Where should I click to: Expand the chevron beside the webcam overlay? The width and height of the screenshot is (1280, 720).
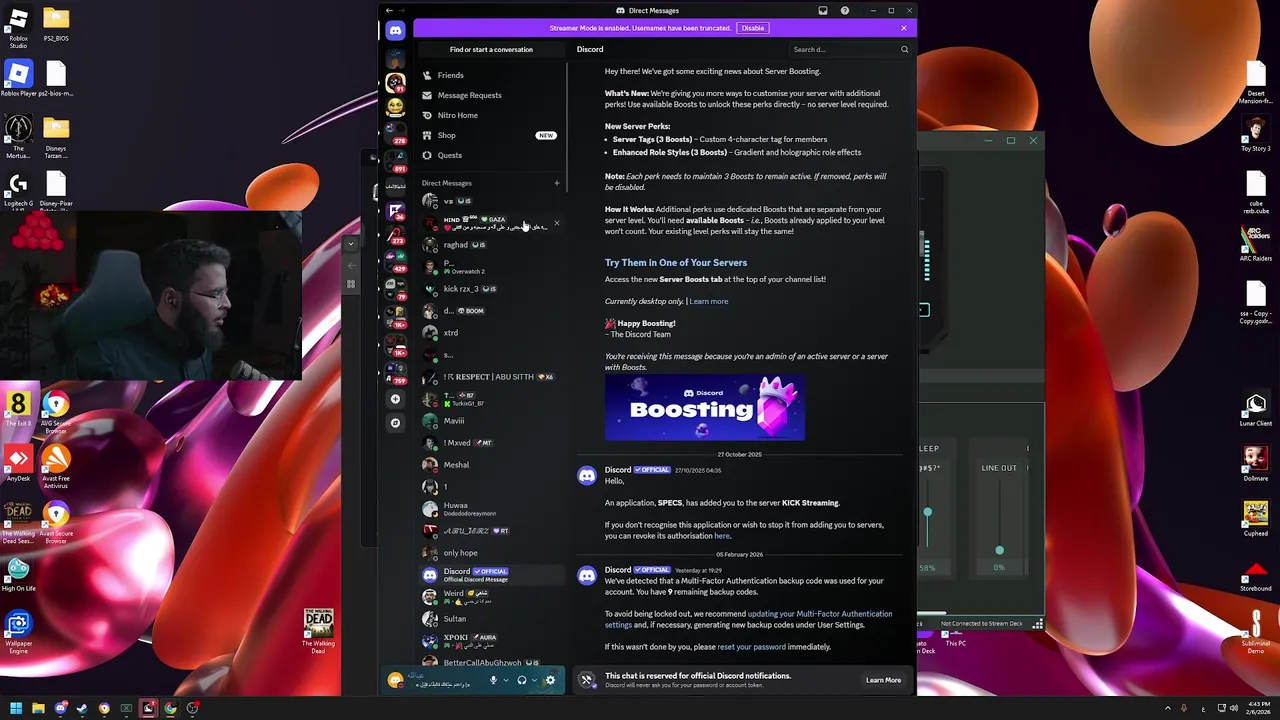tap(351, 243)
